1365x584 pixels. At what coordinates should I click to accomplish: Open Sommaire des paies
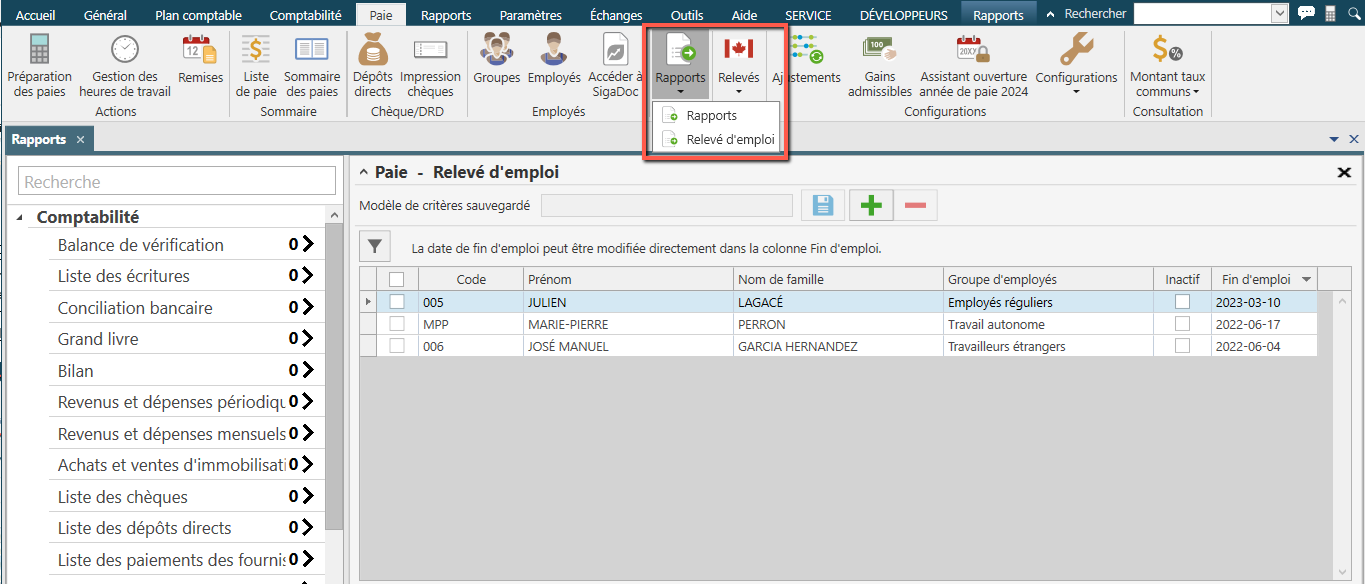pyautogui.click(x=312, y=65)
